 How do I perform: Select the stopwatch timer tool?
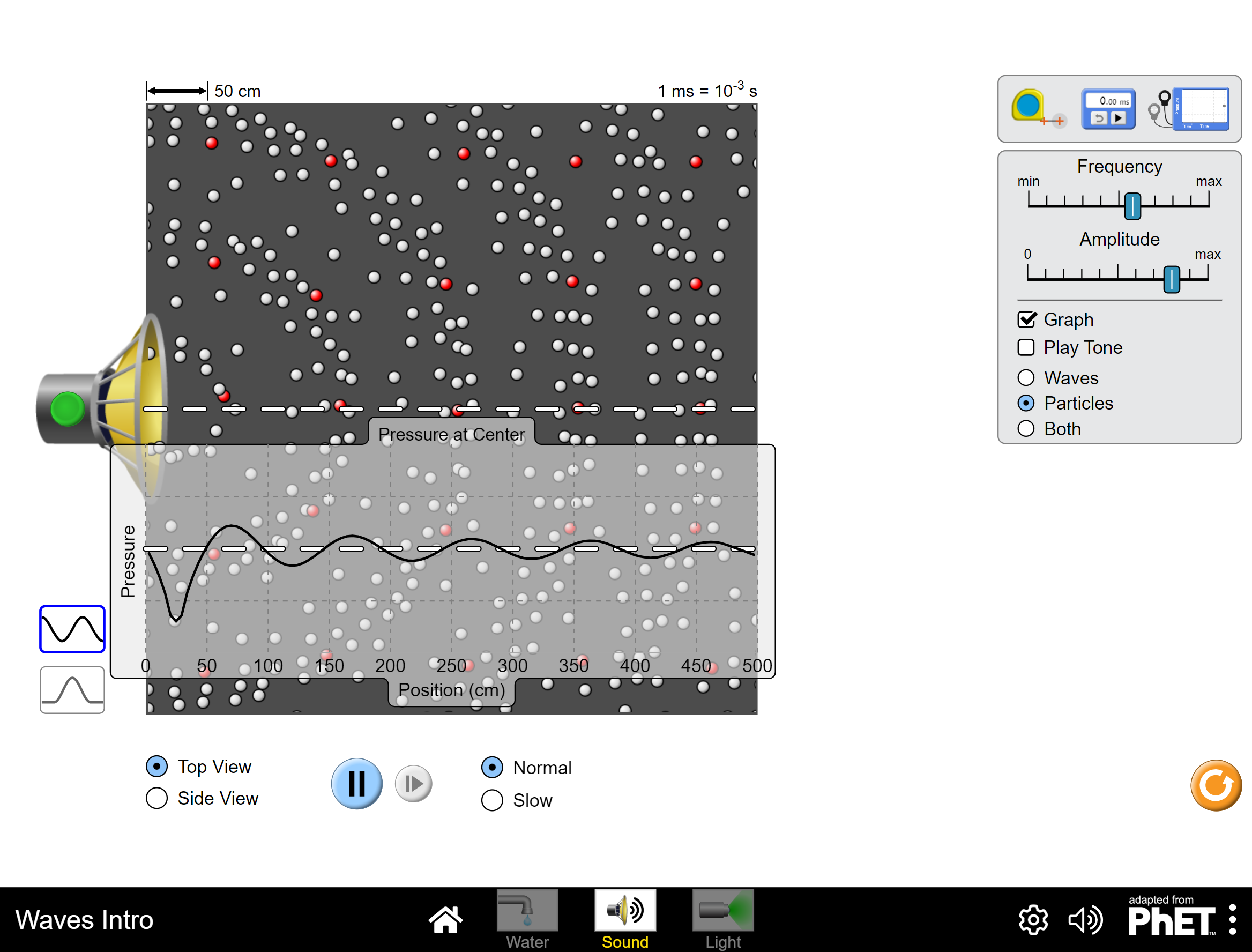pyautogui.click(x=1108, y=109)
